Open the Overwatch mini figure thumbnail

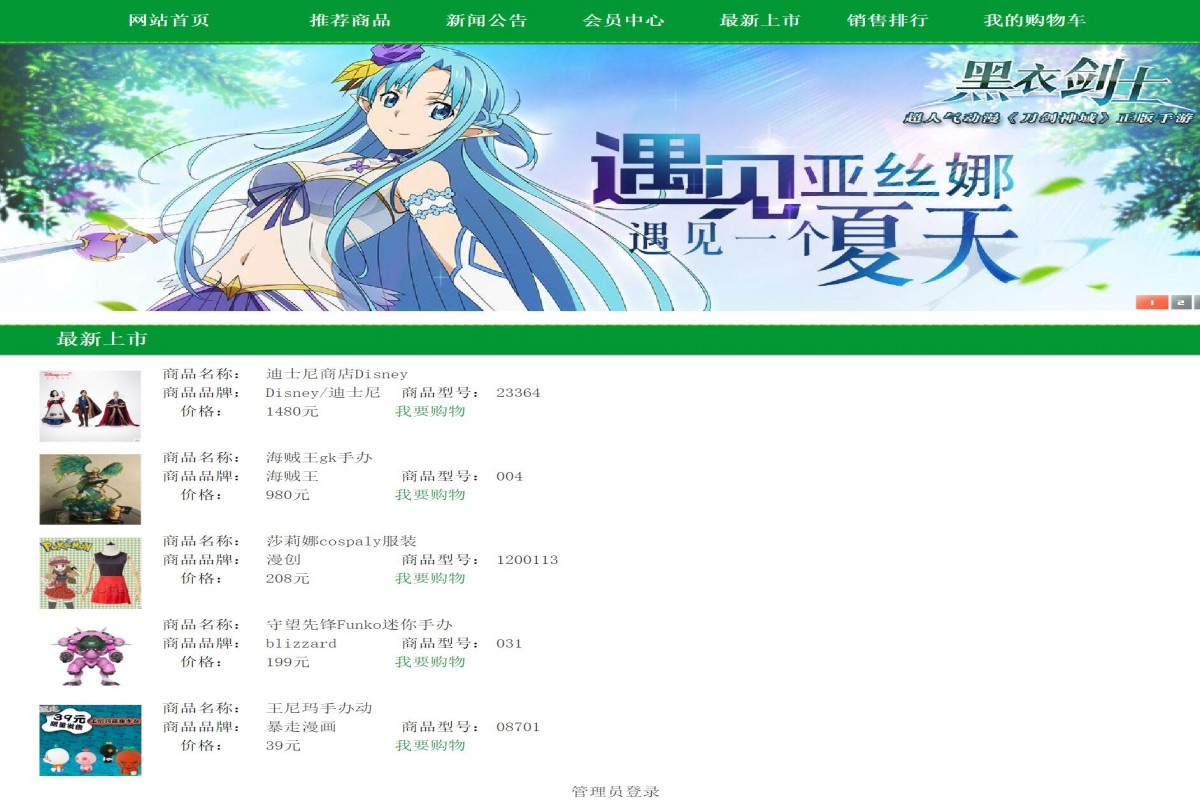tap(90, 655)
